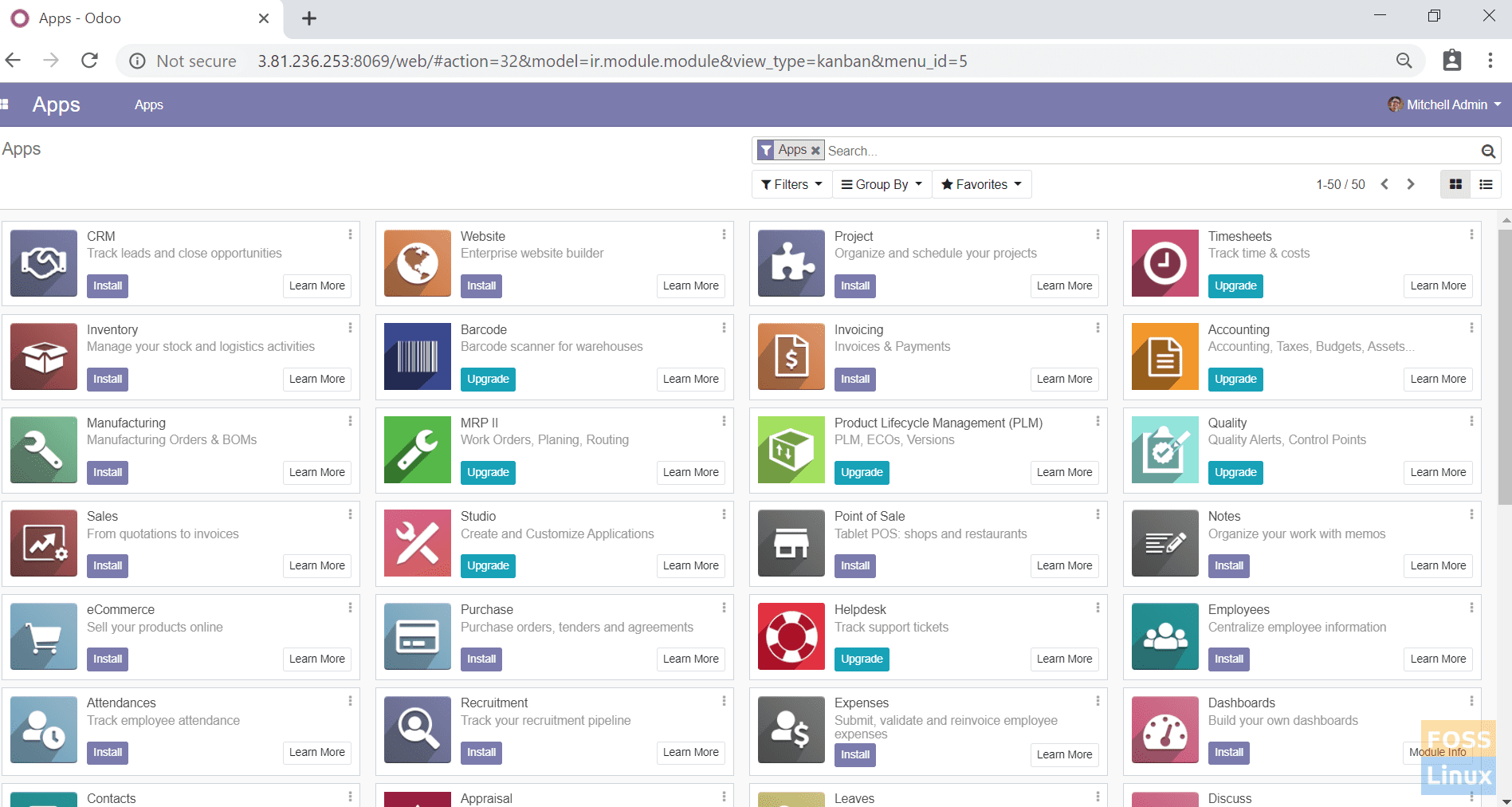Open the main apps grid menu icon

(4, 104)
